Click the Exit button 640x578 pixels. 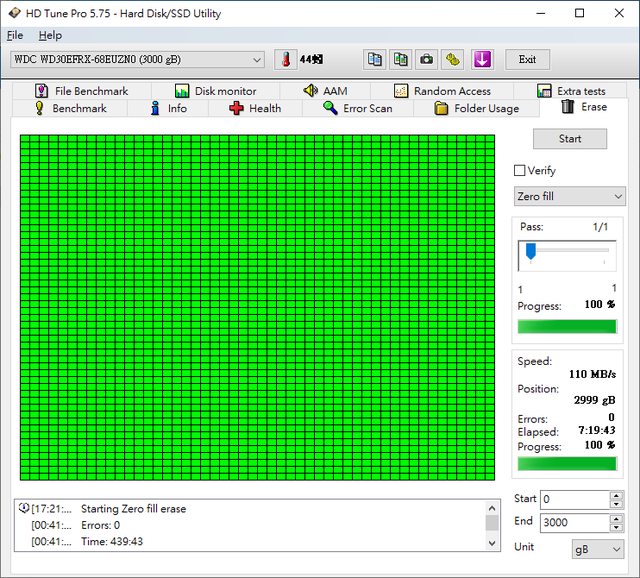coord(527,60)
